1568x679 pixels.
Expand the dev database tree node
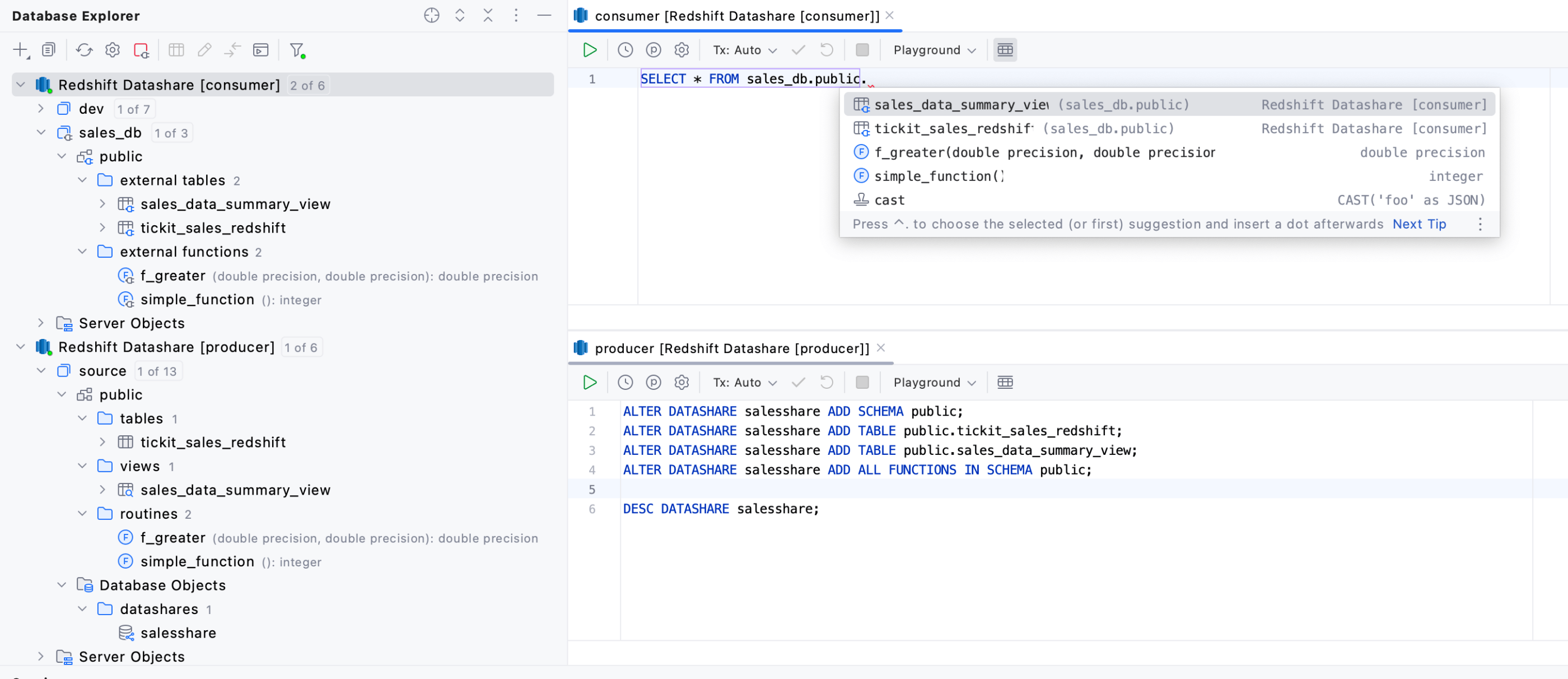pyautogui.click(x=41, y=109)
